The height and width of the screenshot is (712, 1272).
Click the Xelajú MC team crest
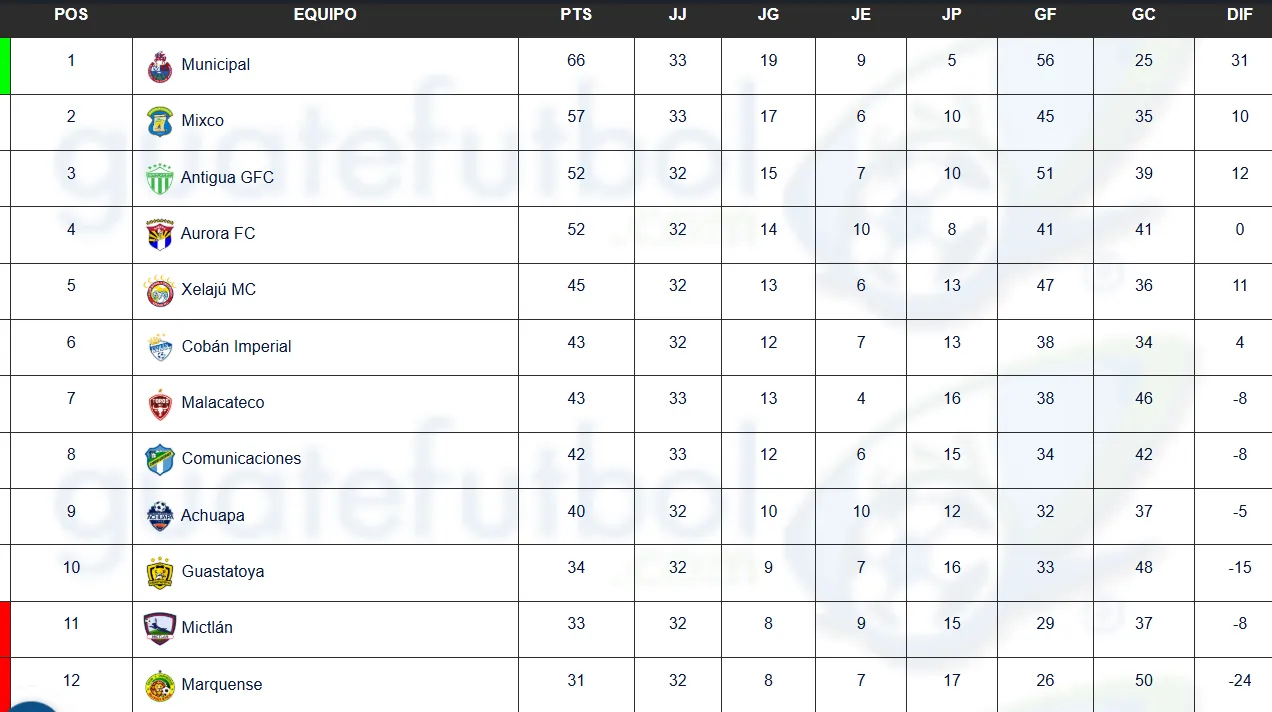click(x=160, y=290)
